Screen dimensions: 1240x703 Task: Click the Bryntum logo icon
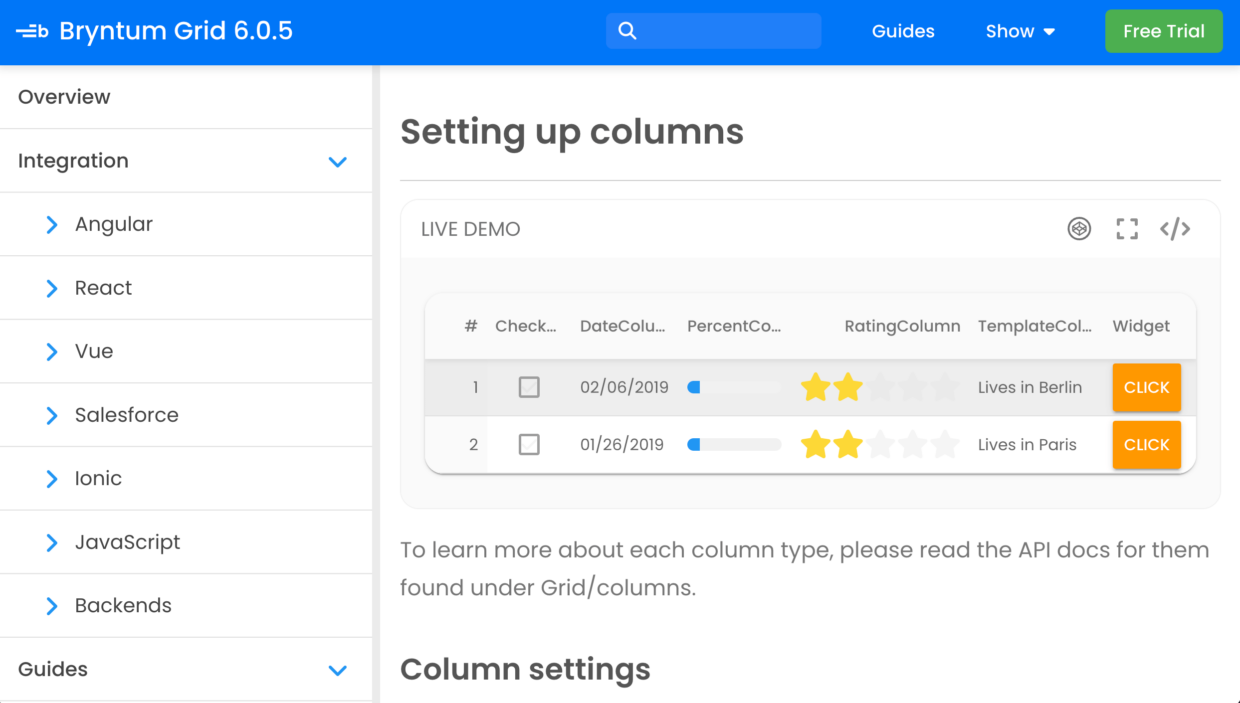click(x=32, y=31)
